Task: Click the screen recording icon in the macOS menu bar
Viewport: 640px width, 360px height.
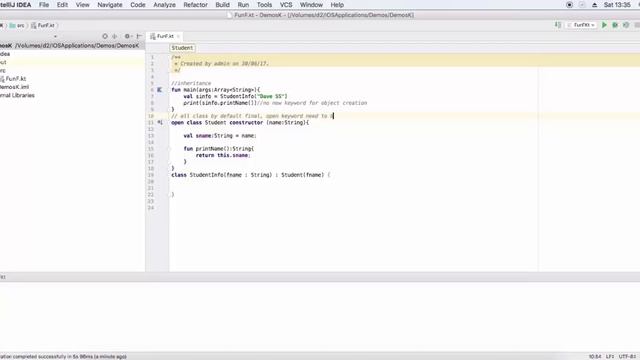Action: [569, 5]
